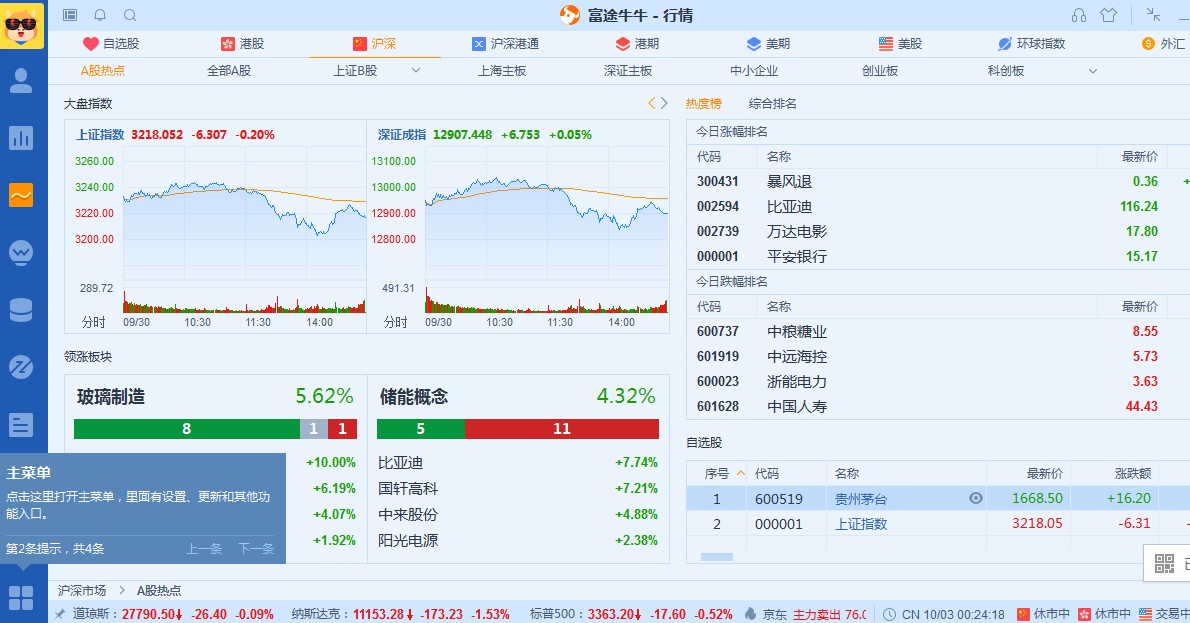Image resolution: width=1190 pixels, height=623 pixels.
Task: Toggle compact window mode arrows icon
Action: [x=1154, y=14]
